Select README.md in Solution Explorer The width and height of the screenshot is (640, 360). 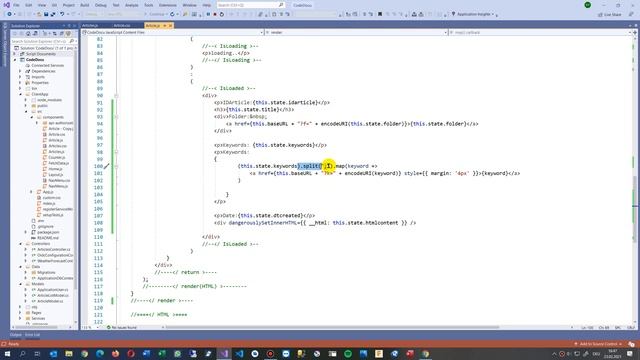(x=48, y=238)
